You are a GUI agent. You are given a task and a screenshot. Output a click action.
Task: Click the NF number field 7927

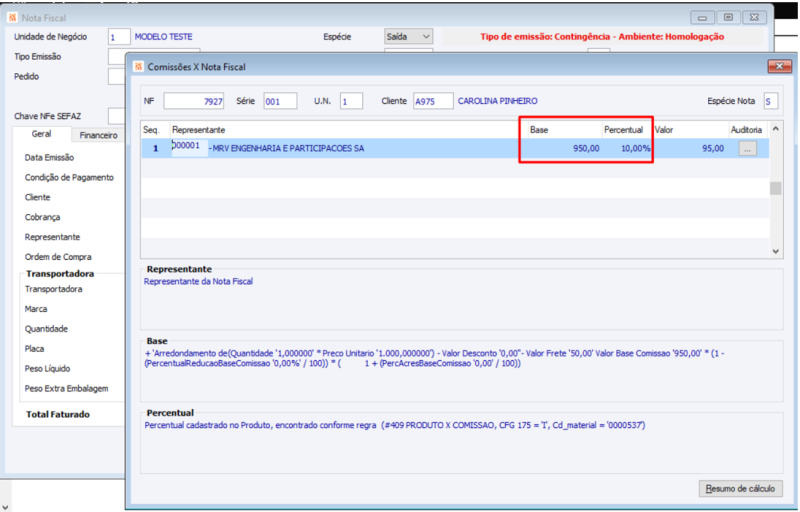click(194, 101)
